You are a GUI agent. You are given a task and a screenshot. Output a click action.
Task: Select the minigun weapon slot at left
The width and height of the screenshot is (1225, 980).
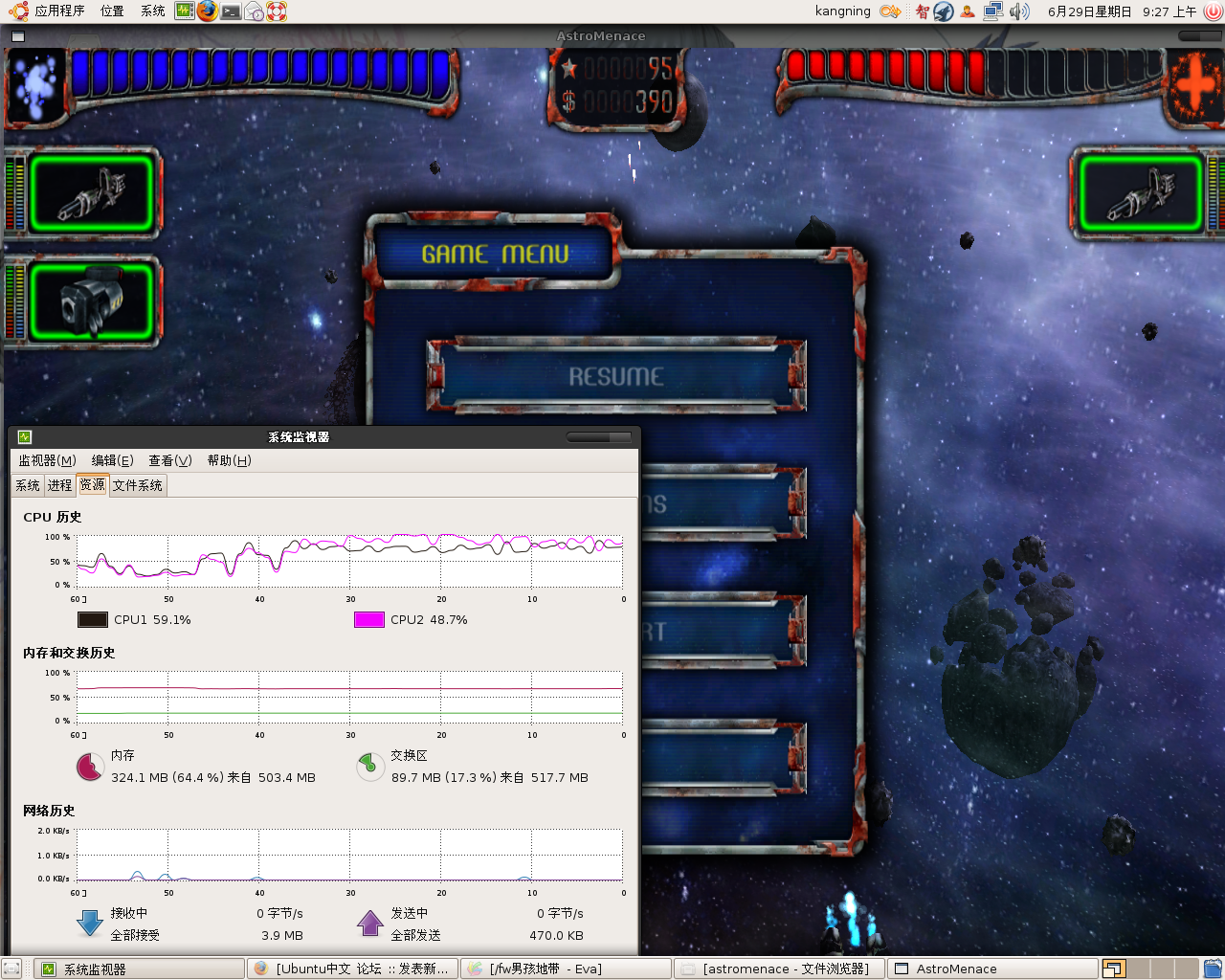click(92, 194)
